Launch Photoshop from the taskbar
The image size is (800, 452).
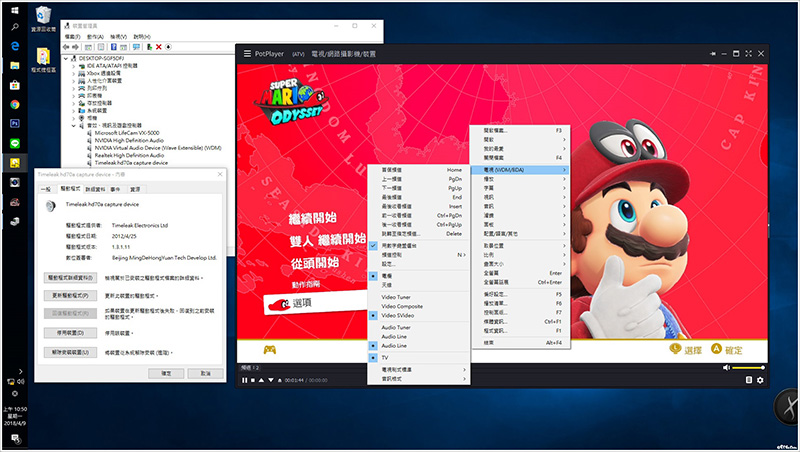pos(15,122)
